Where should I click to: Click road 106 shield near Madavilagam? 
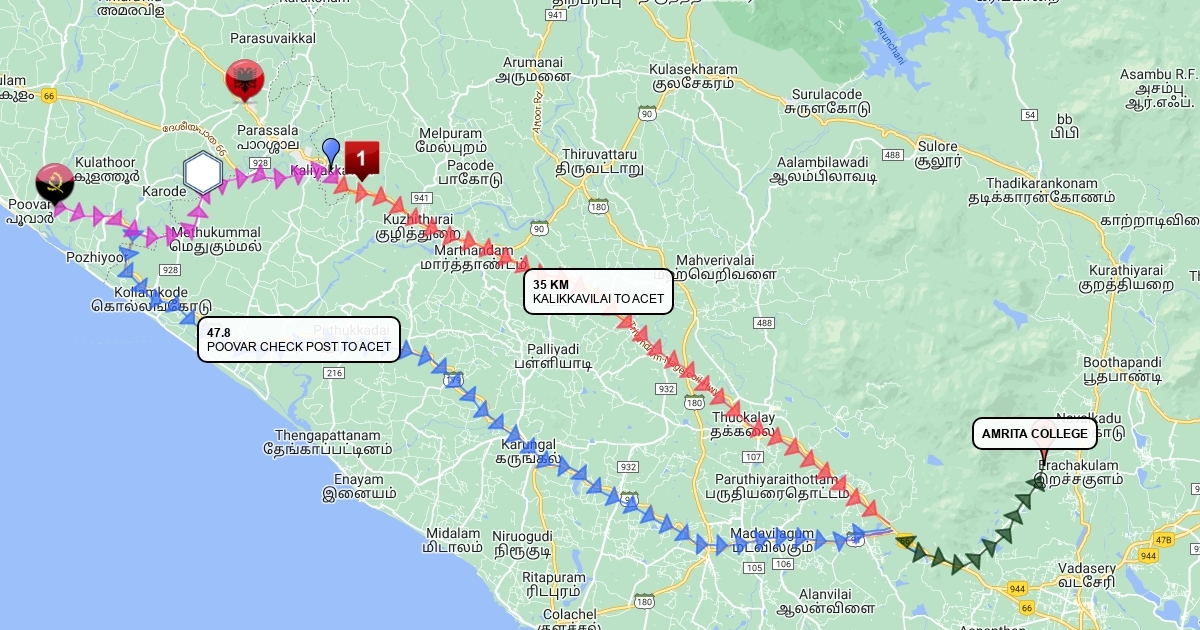pos(783,564)
